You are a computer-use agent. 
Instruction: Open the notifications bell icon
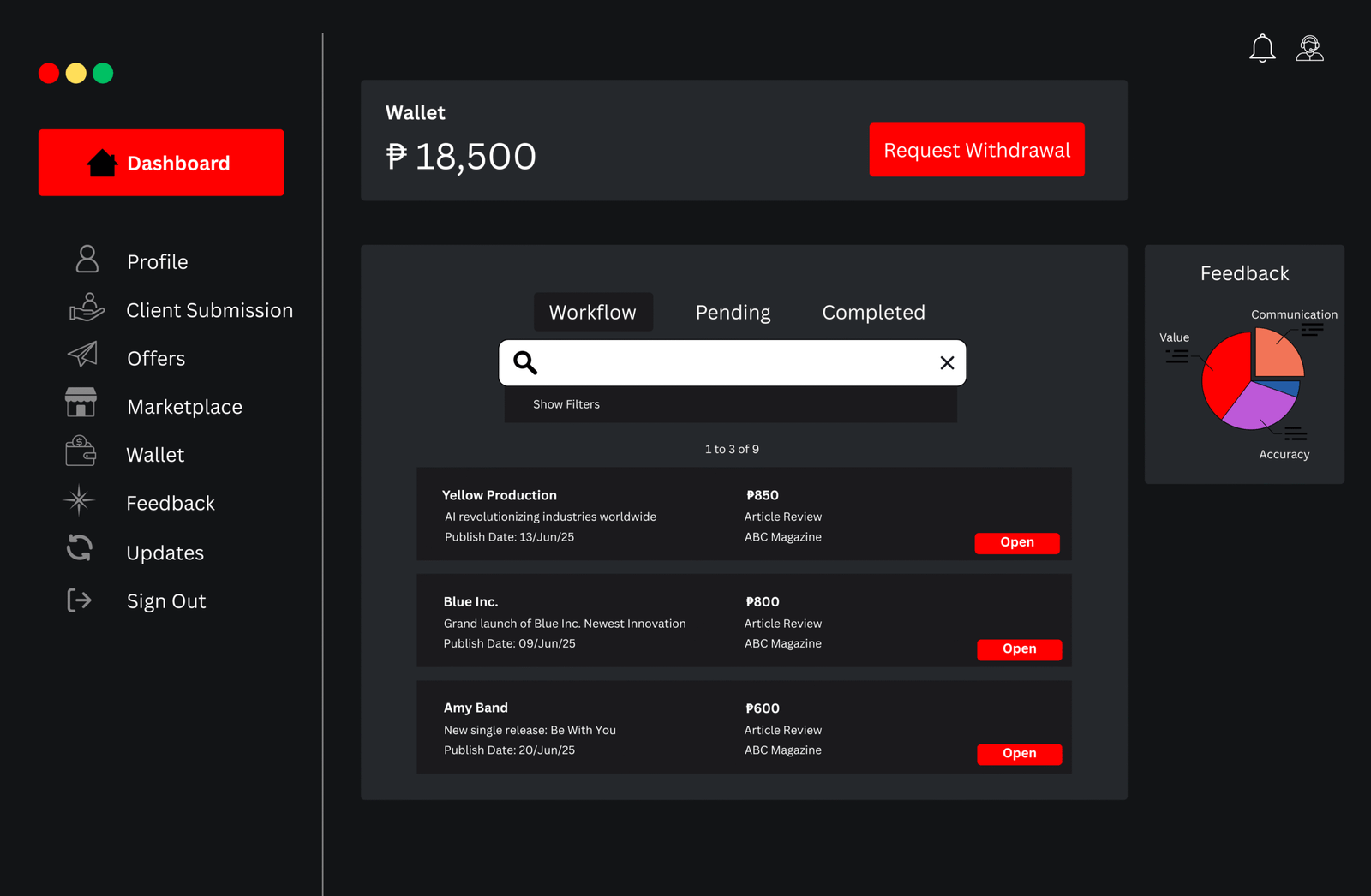[x=1262, y=49]
